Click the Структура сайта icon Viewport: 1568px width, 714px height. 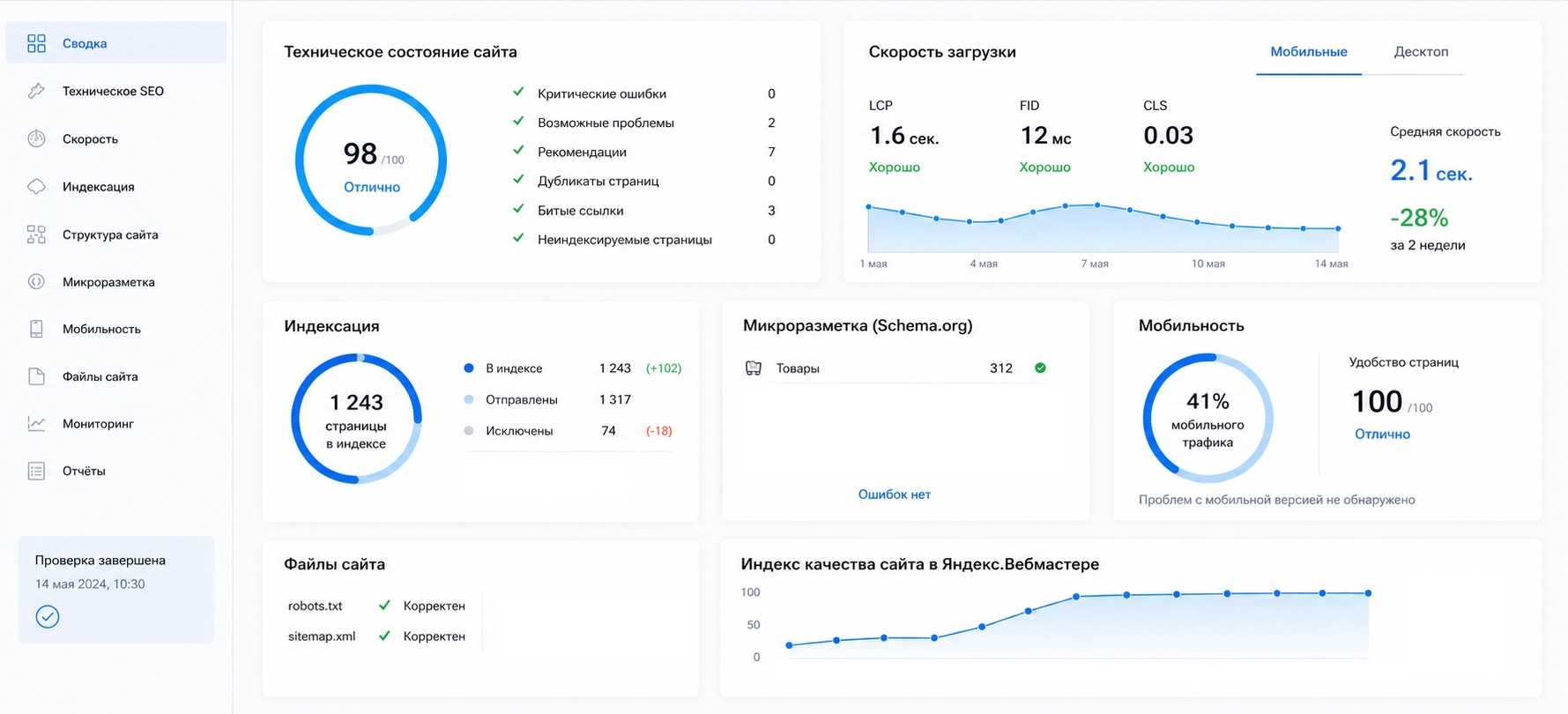36,234
